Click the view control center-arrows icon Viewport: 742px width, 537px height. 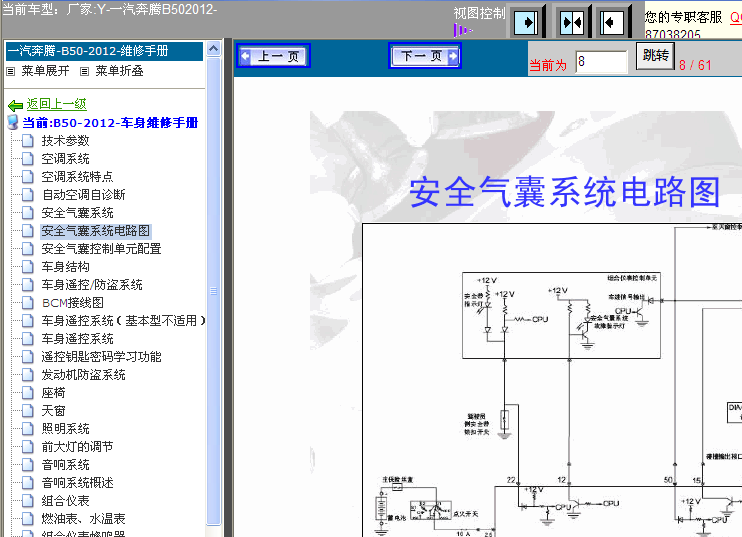click(572, 22)
